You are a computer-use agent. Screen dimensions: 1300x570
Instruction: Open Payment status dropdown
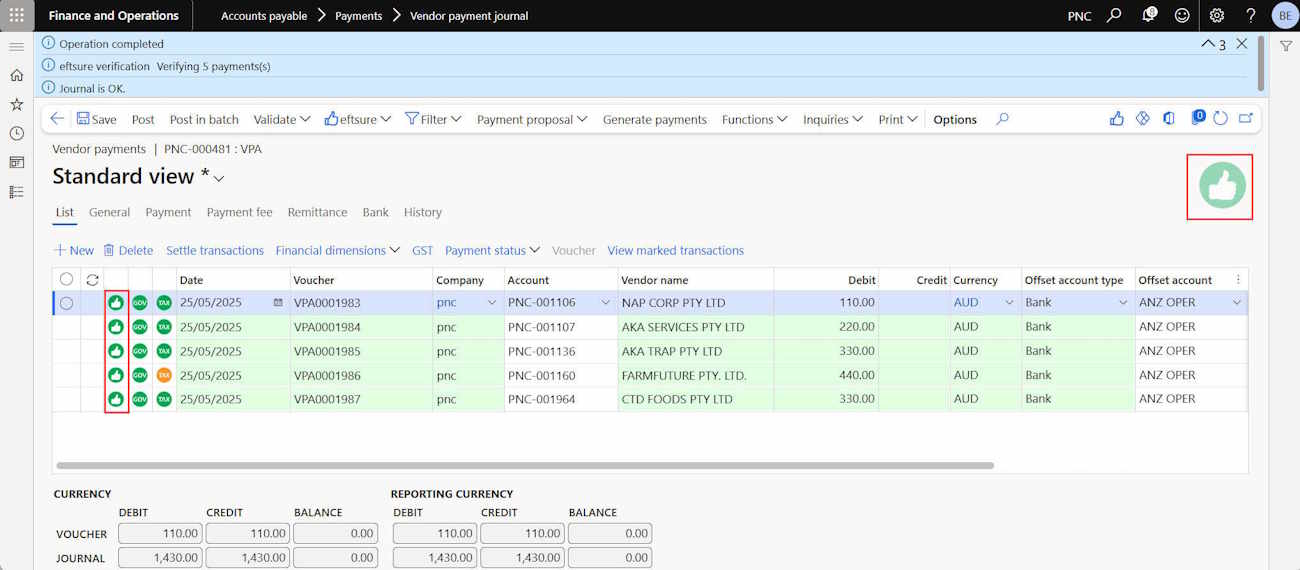click(x=492, y=250)
